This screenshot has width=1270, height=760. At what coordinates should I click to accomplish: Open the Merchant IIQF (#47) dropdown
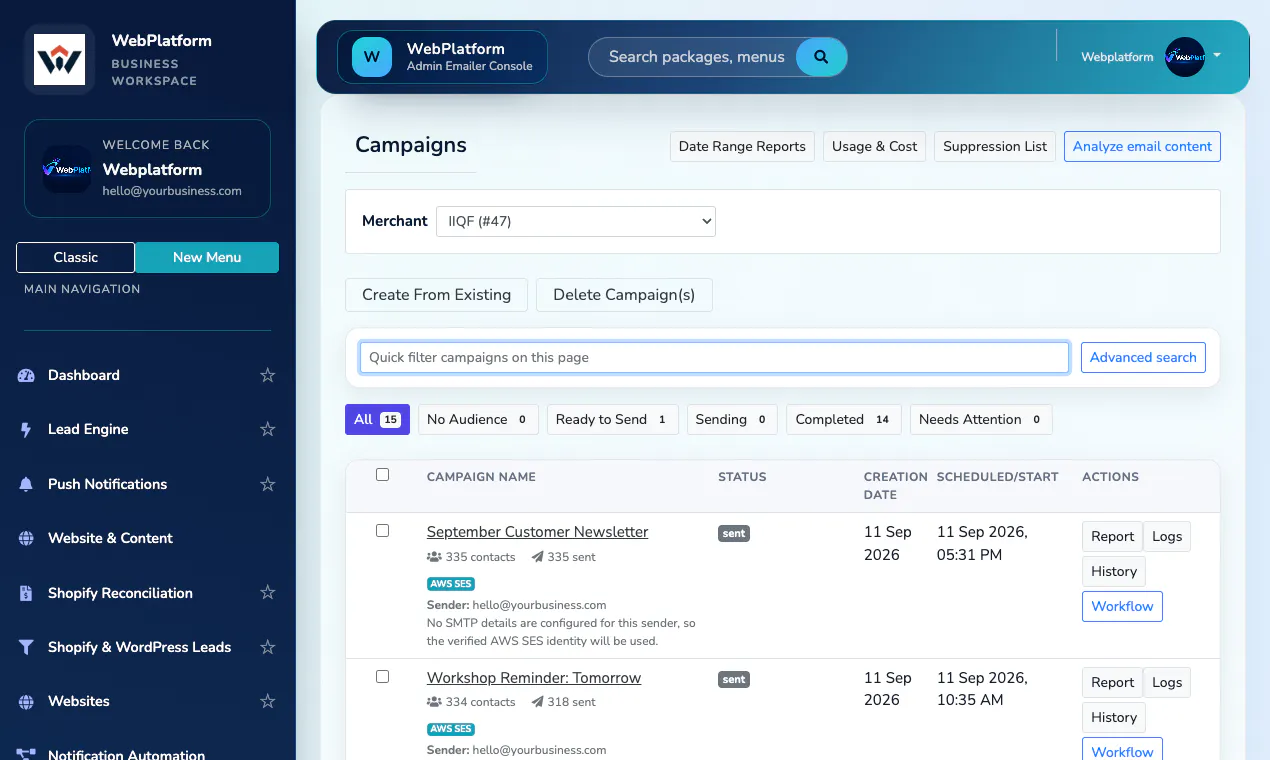coord(576,221)
